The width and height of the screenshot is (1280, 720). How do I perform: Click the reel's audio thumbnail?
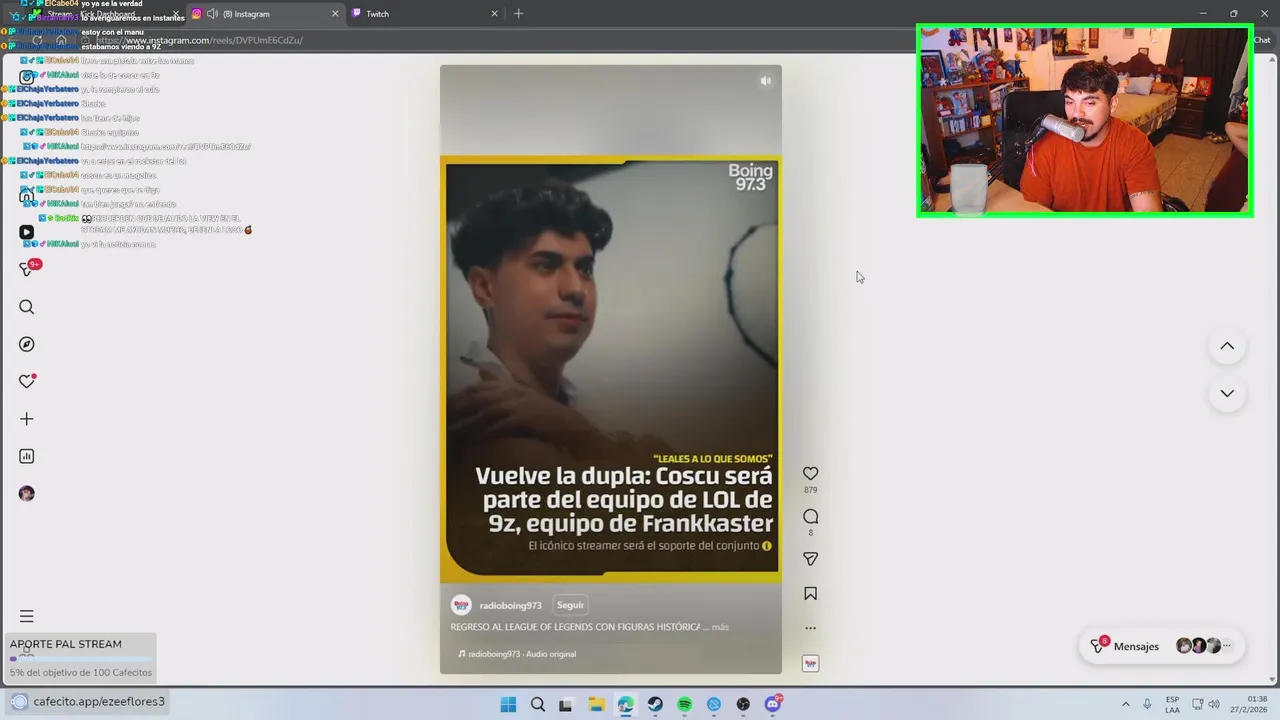pos(810,663)
